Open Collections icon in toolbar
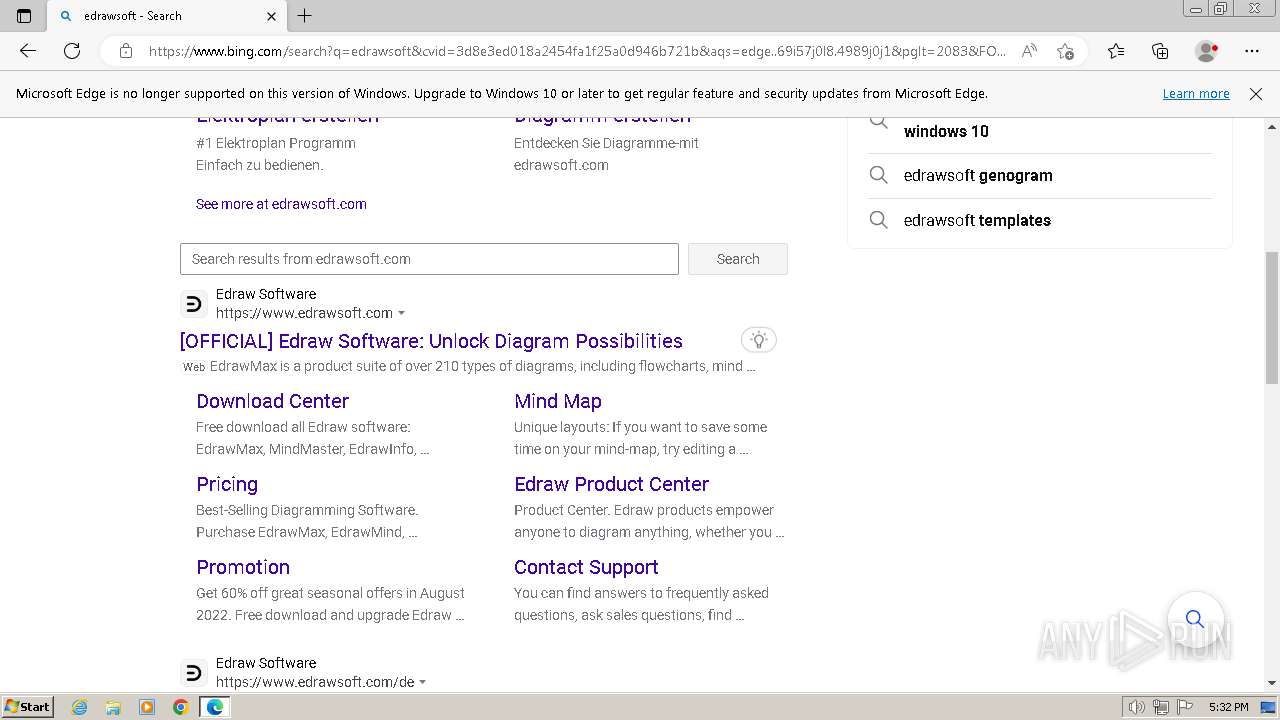This screenshot has width=1280, height=720. [1160, 51]
